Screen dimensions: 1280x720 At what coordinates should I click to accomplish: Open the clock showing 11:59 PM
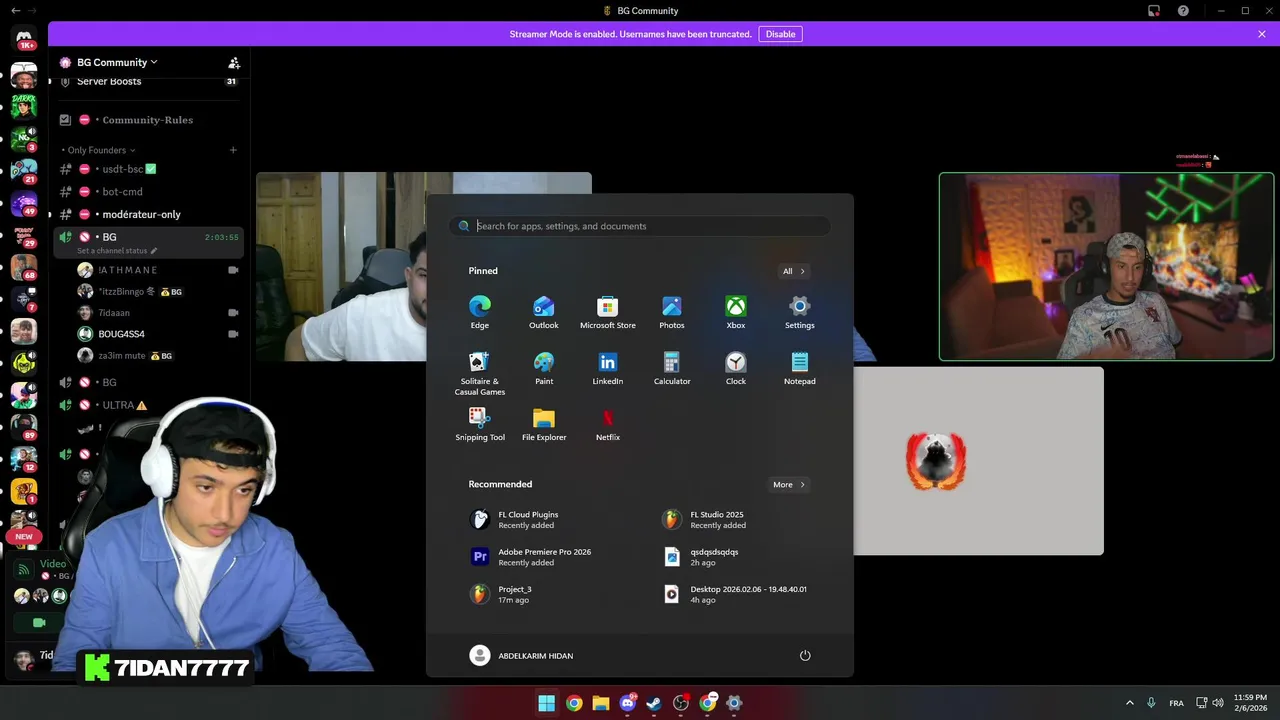pyautogui.click(x=1250, y=703)
